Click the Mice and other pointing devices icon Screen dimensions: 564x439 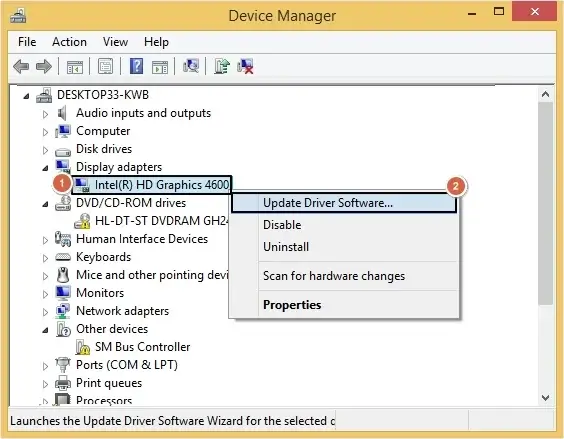(x=63, y=275)
